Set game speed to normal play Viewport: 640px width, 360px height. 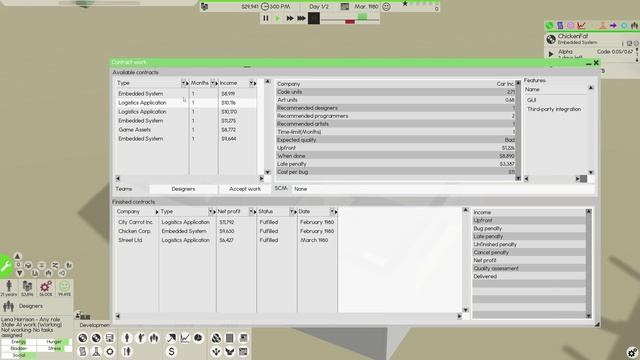pos(278,18)
